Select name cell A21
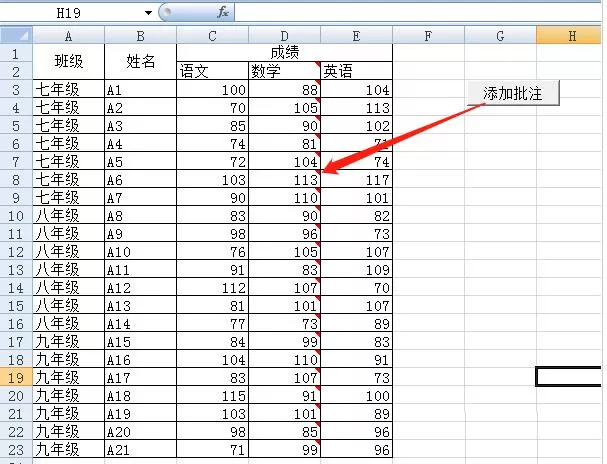 tap(141, 449)
